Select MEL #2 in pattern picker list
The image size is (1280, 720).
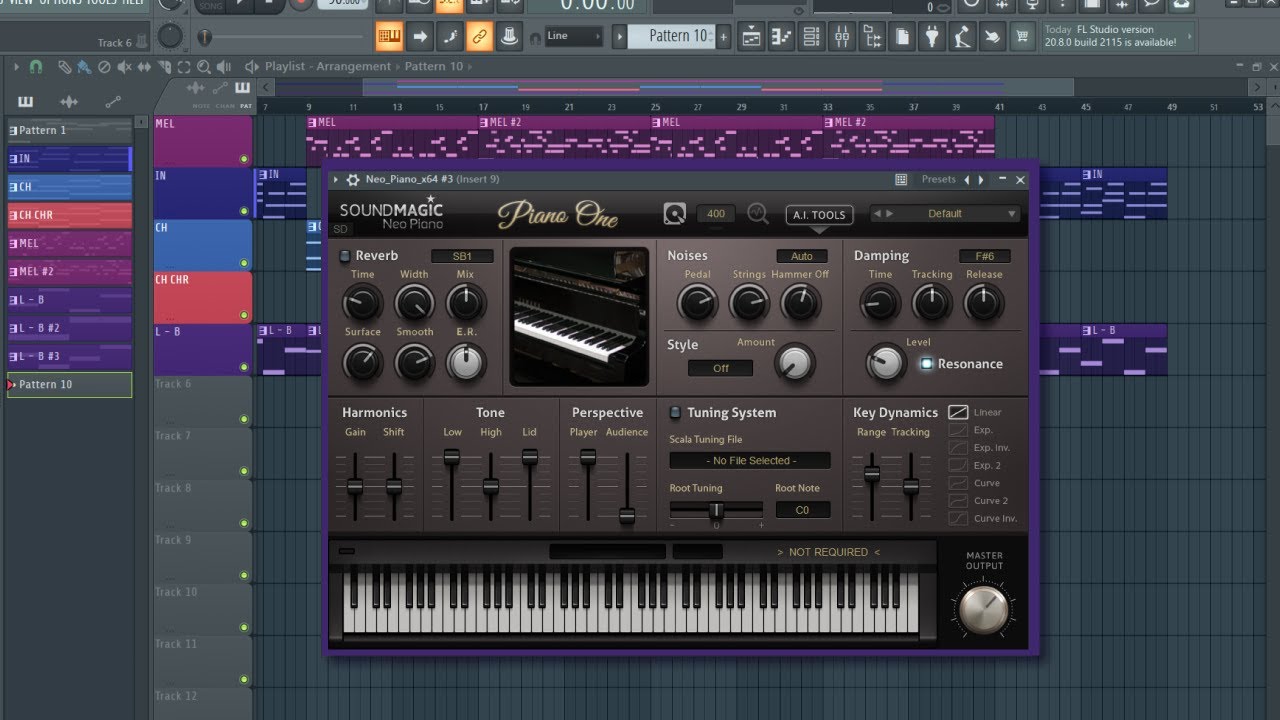coord(69,271)
